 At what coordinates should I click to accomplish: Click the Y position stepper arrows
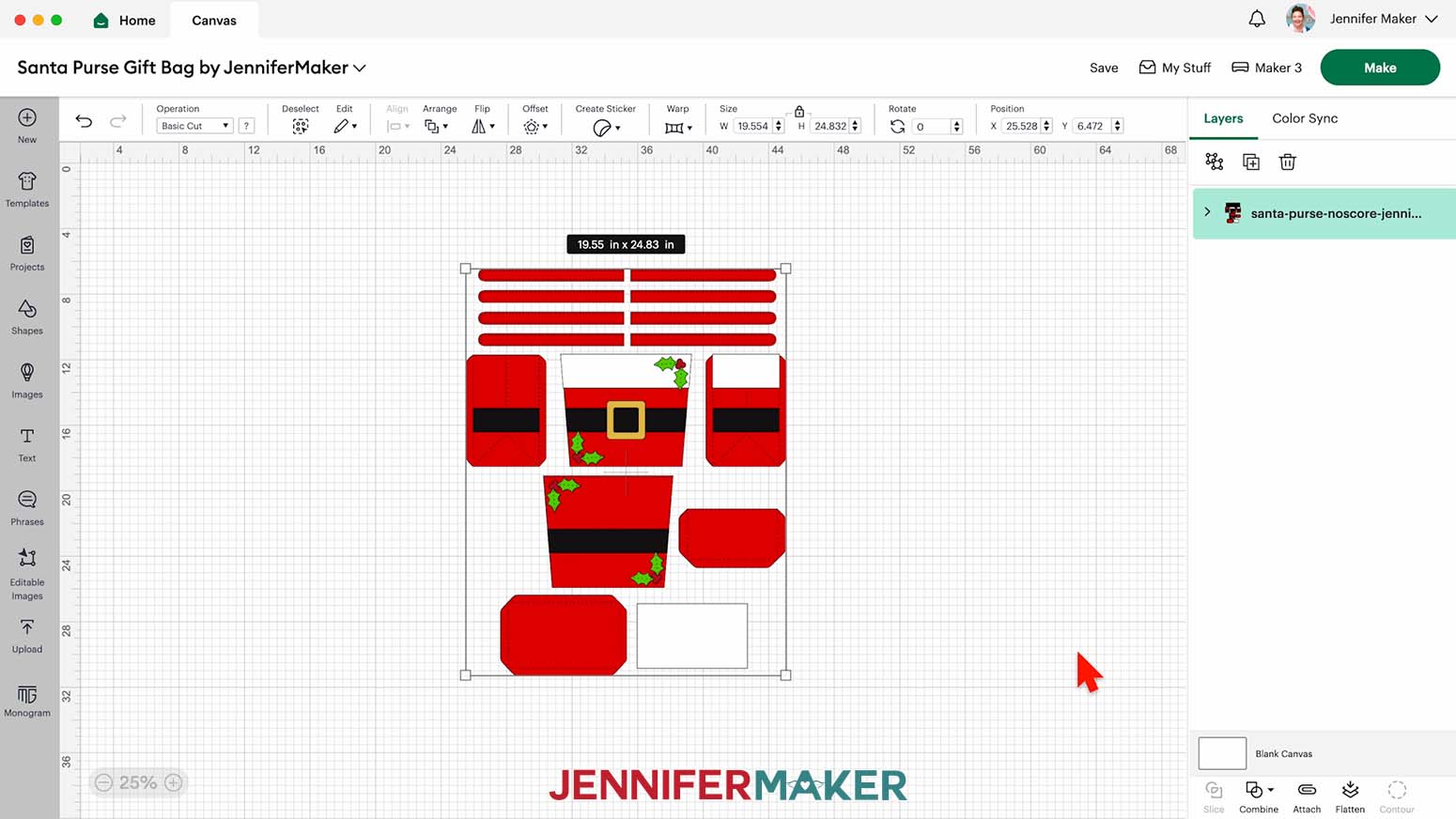pyautogui.click(x=1117, y=126)
